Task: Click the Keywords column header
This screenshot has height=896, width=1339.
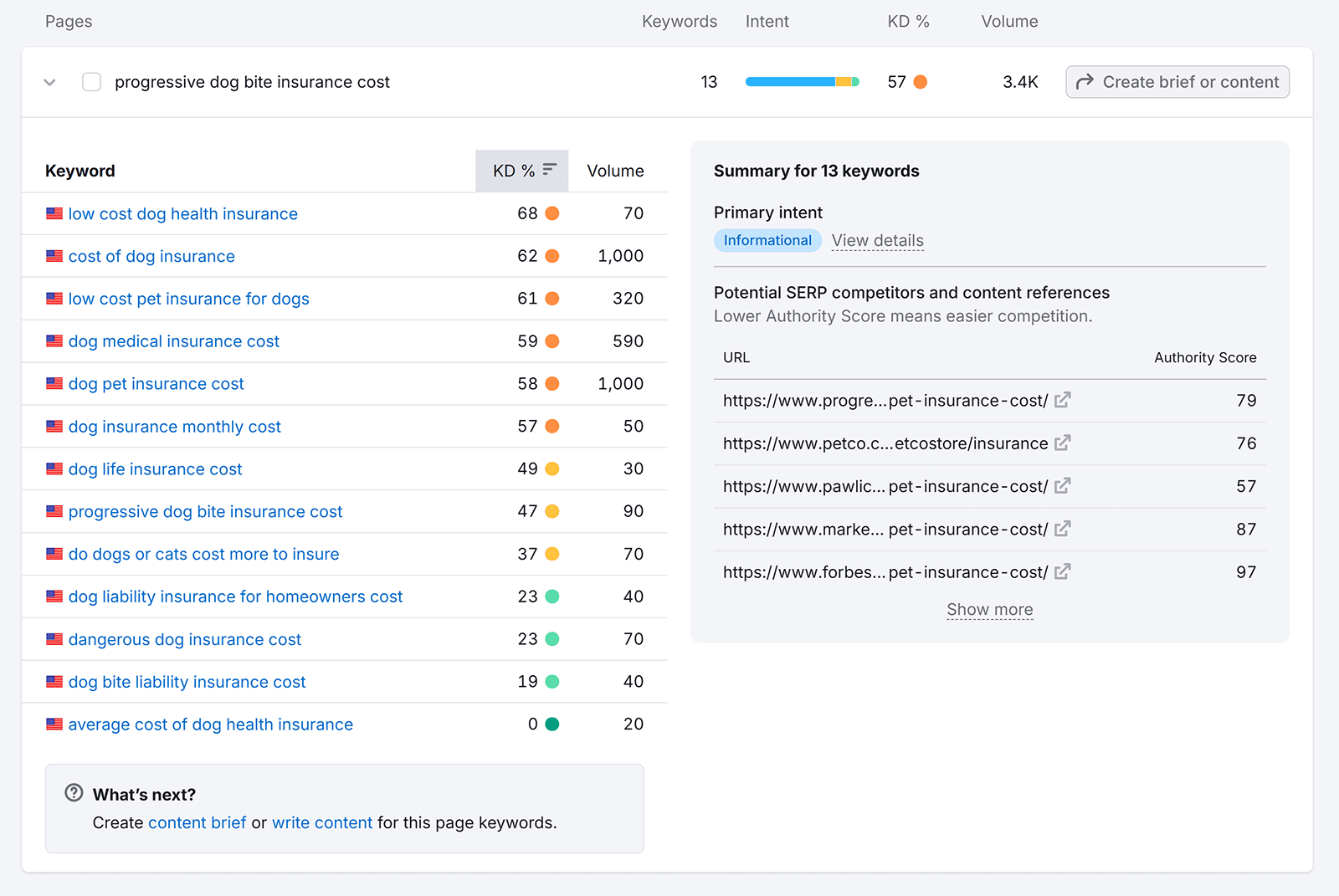Action: point(680,21)
